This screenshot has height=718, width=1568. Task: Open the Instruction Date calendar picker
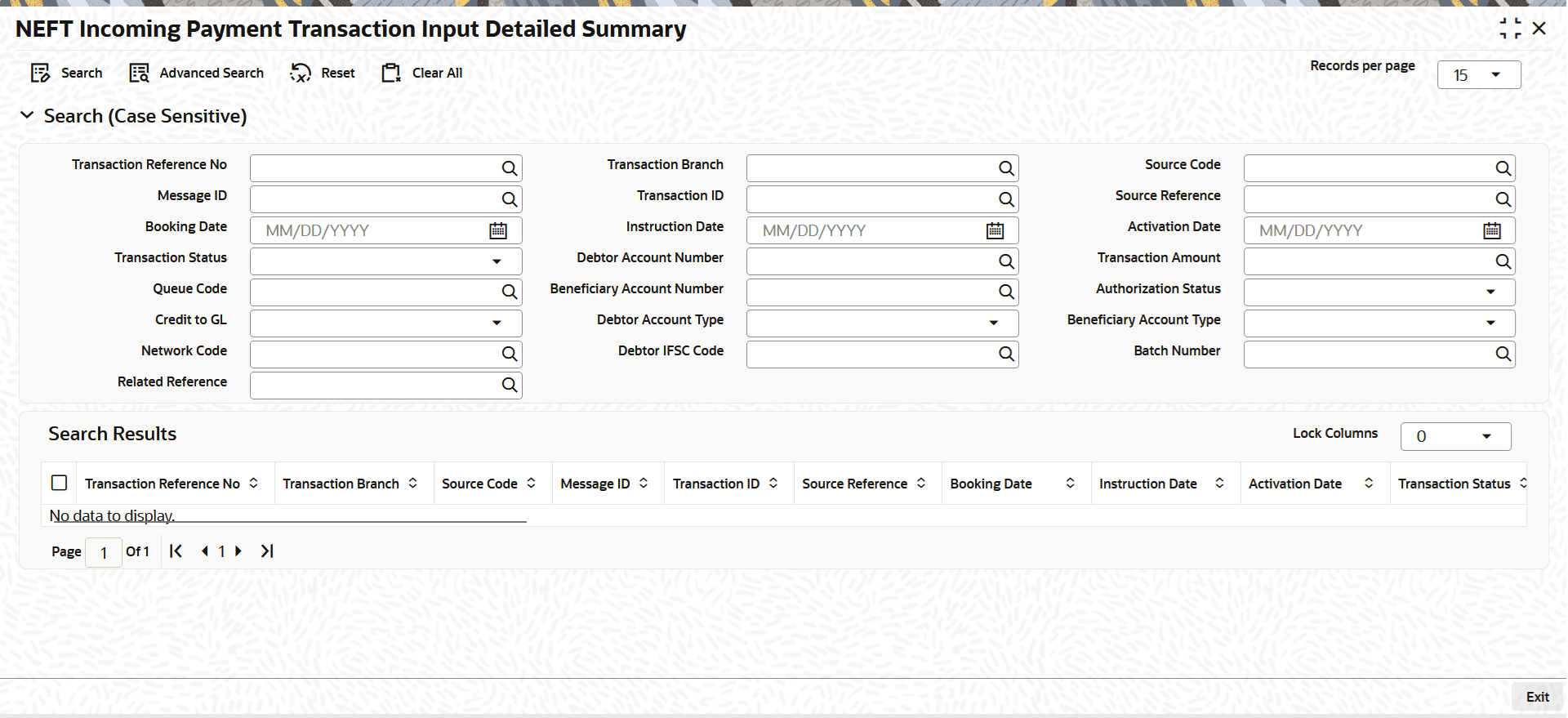coord(995,230)
